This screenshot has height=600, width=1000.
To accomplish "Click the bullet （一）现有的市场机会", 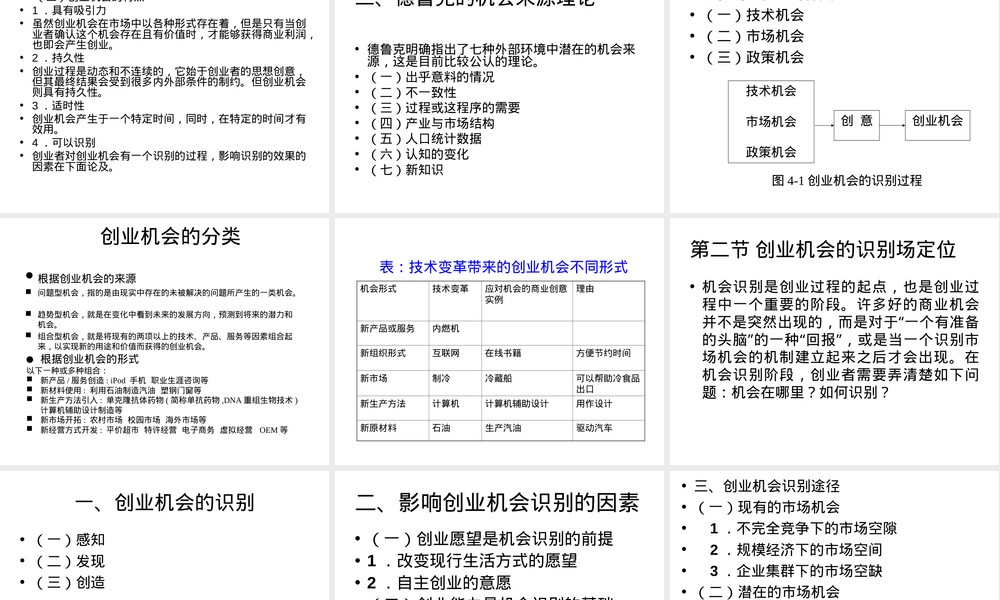I will tap(768, 508).
